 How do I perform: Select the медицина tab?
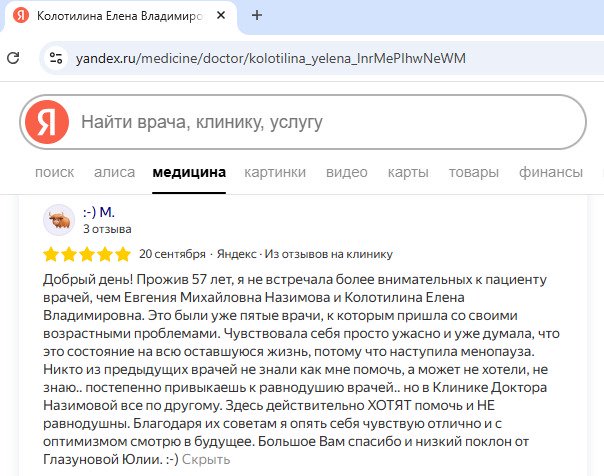pos(189,172)
